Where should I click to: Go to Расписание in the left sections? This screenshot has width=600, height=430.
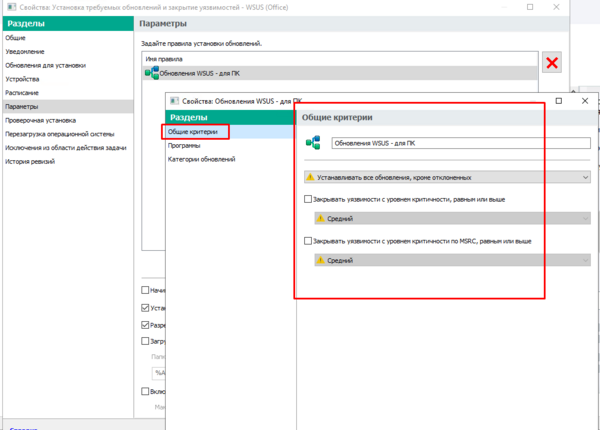pos(24,91)
